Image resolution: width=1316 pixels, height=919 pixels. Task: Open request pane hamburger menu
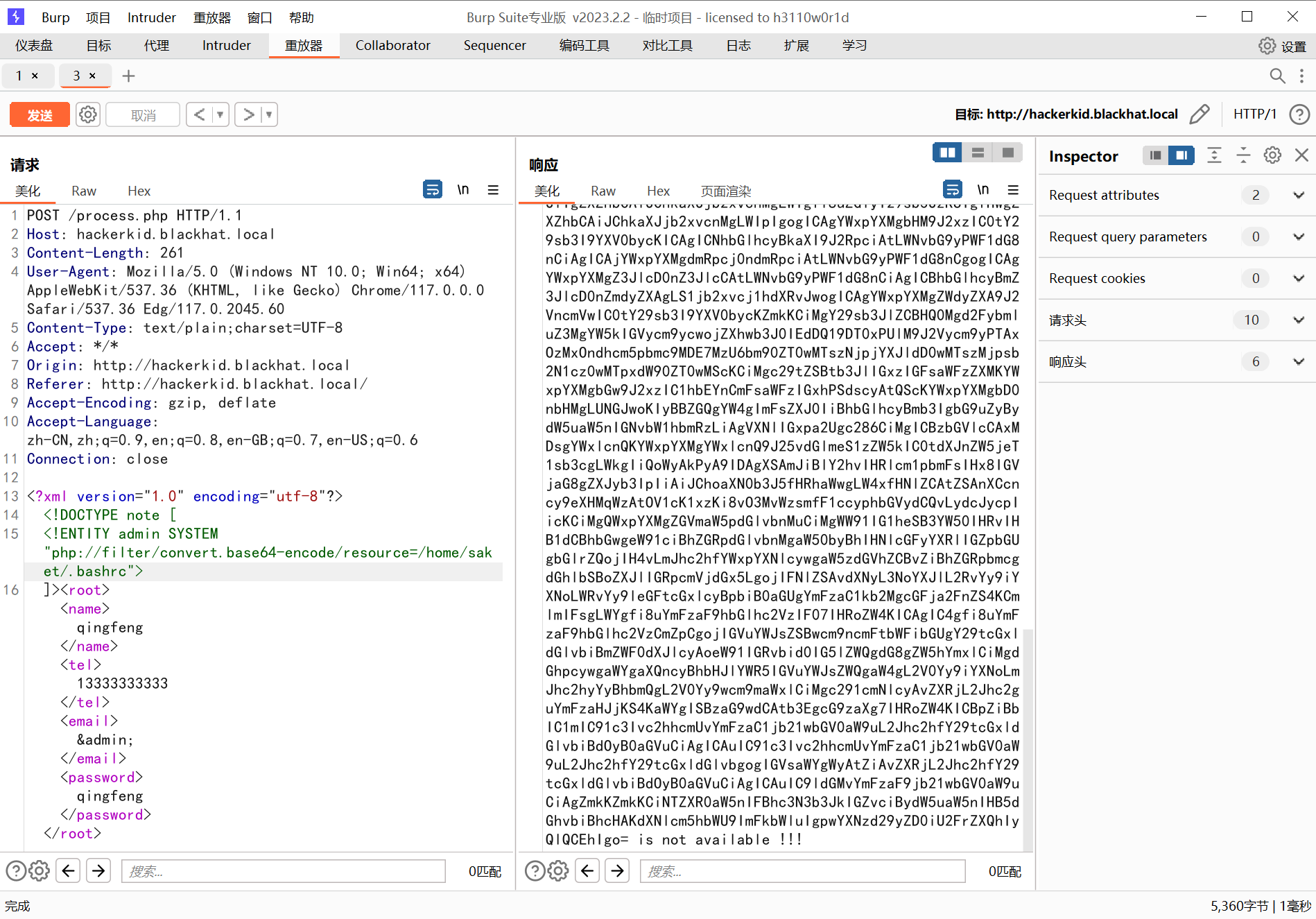[x=493, y=189]
